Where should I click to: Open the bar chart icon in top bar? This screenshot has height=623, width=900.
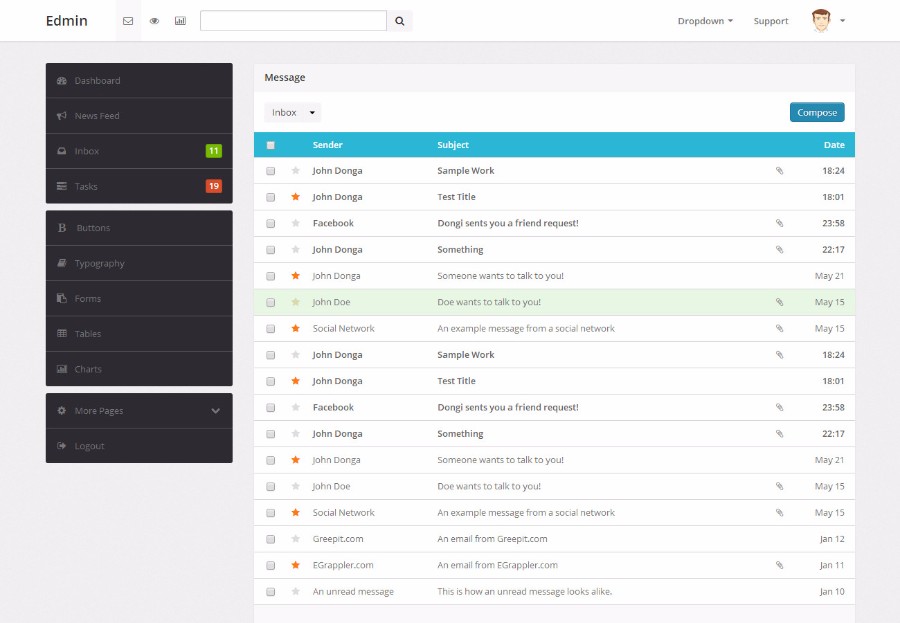tap(180, 21)
